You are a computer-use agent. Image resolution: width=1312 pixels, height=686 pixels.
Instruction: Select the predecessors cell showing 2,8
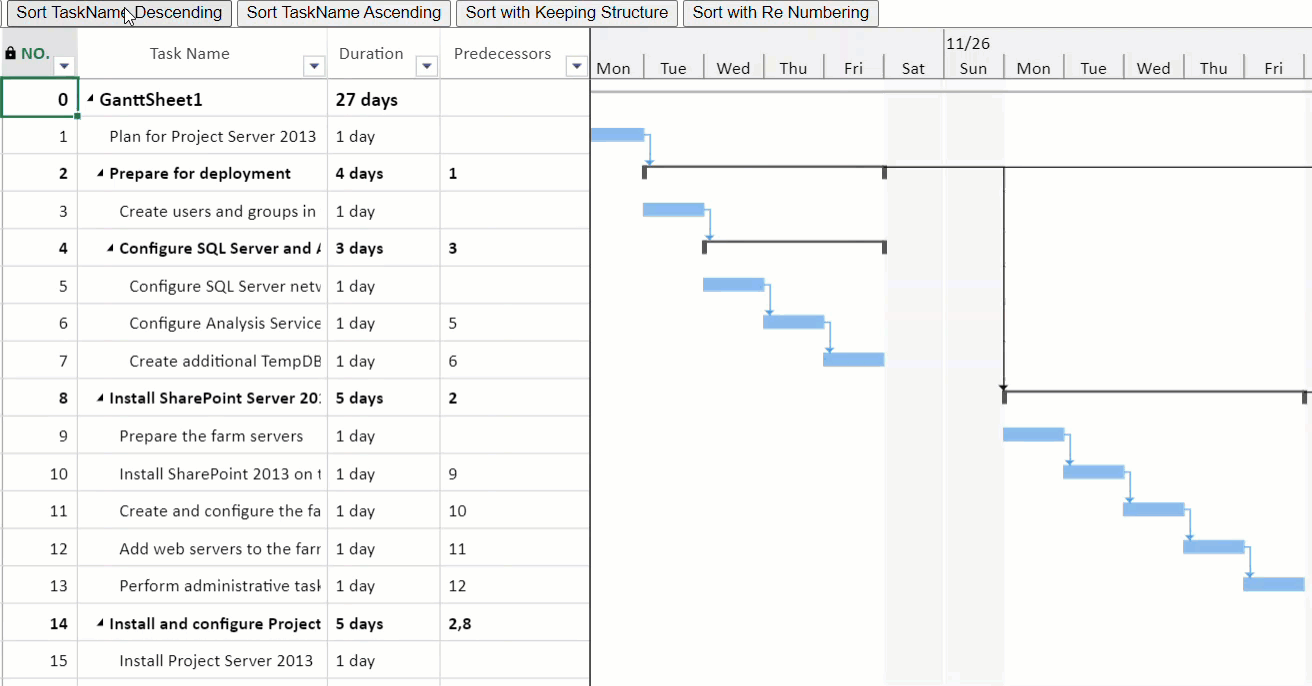515,624
